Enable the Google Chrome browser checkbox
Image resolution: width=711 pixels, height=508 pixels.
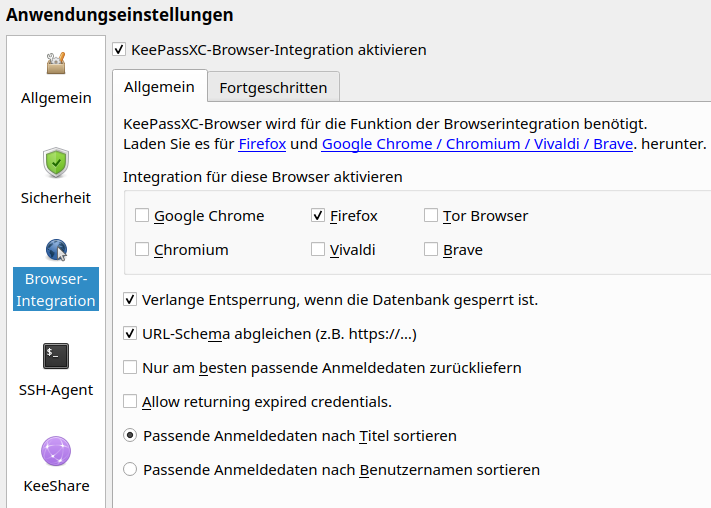pyautogui.click(x=142, y=216)
